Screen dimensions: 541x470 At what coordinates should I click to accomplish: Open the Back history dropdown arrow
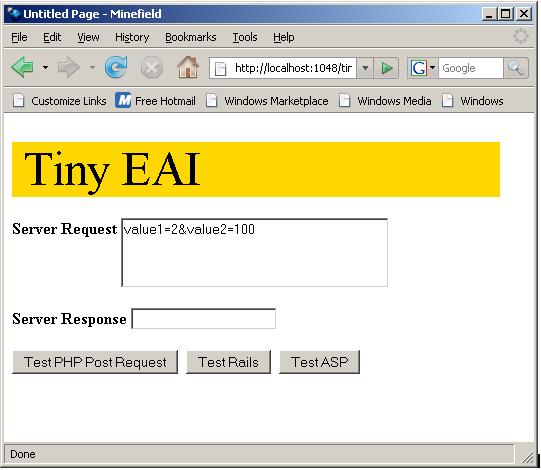(46, 67)
